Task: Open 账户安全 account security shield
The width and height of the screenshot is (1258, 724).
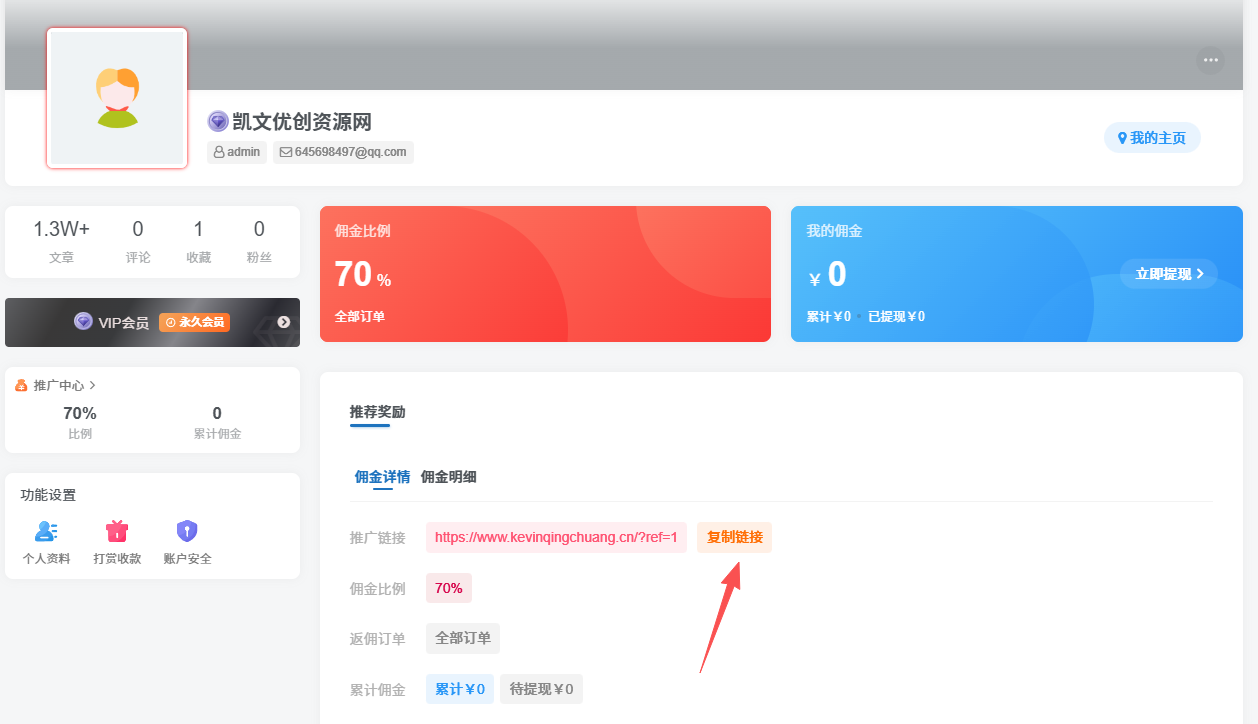Action: [x=186, y=532]
